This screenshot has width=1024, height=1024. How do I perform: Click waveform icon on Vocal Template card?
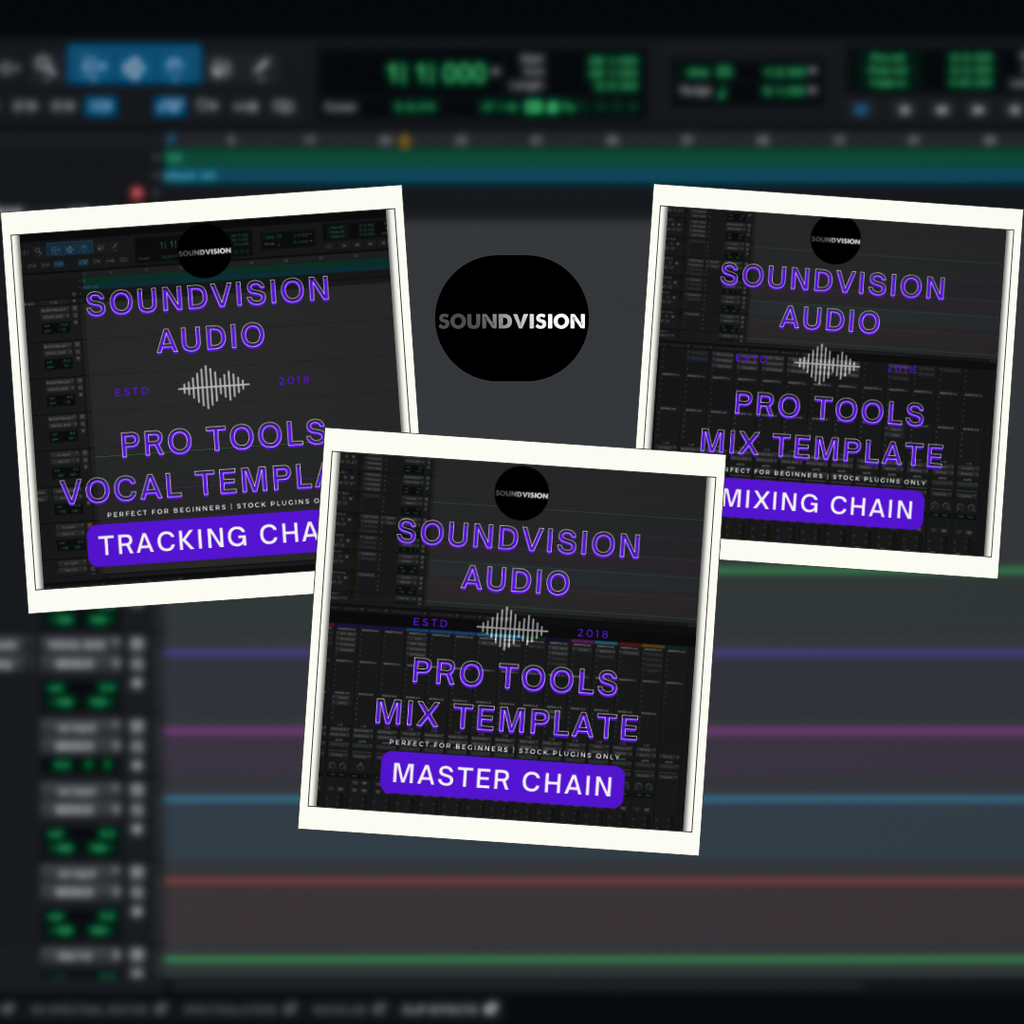point(214,385)
